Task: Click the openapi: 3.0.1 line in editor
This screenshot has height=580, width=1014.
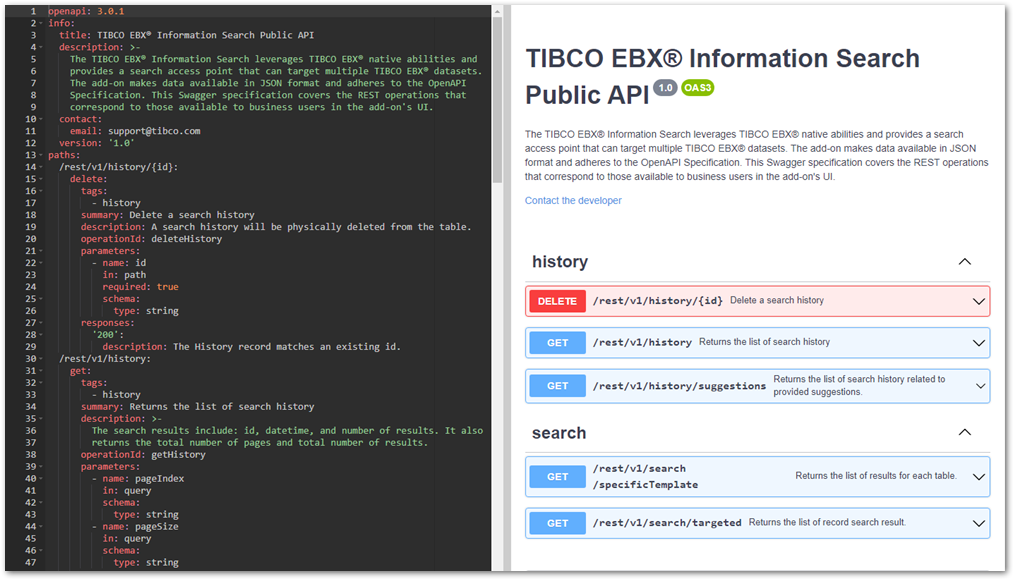Action: coord(86,12)
